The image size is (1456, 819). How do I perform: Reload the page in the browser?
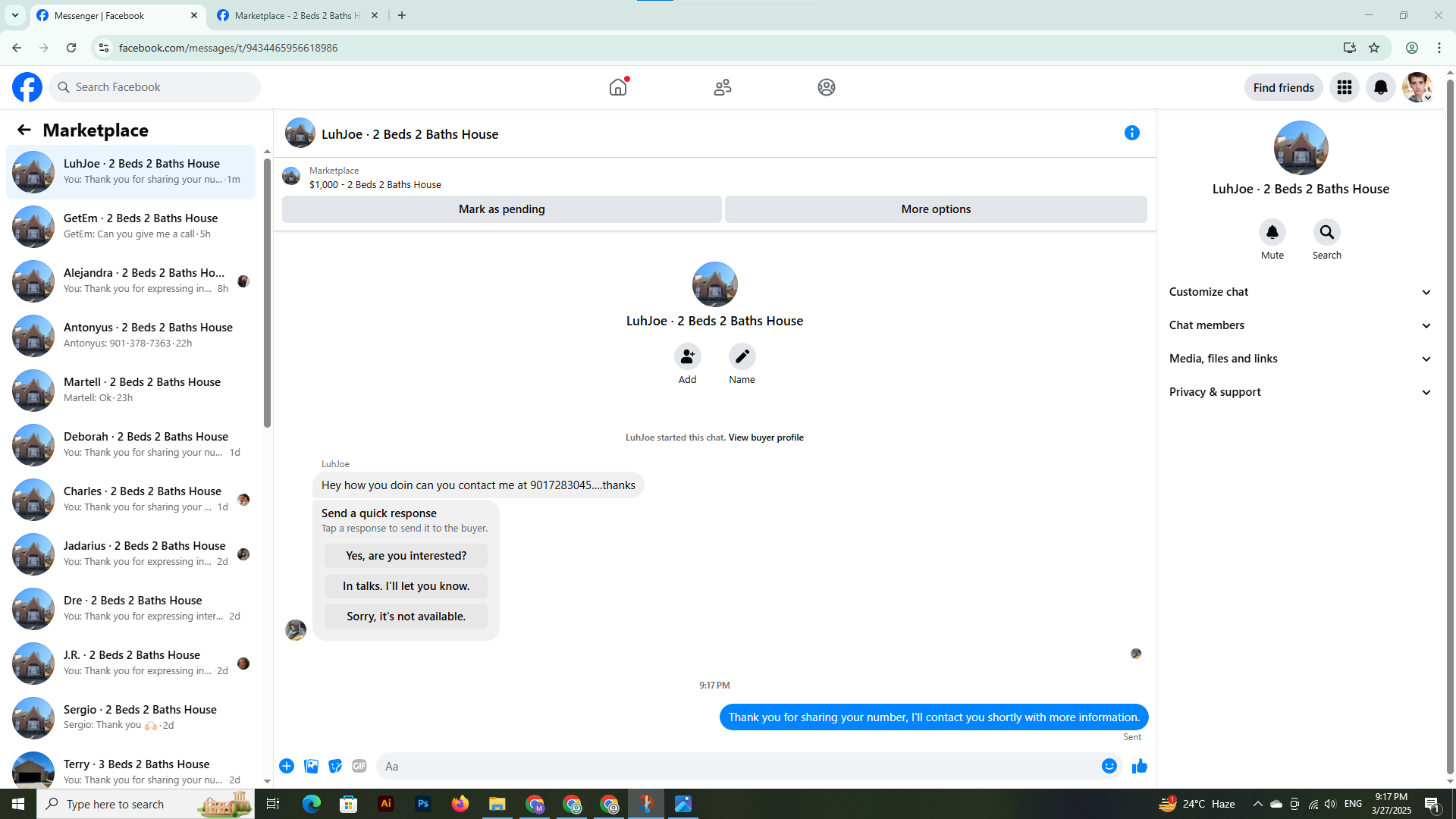tap(71, 48)
